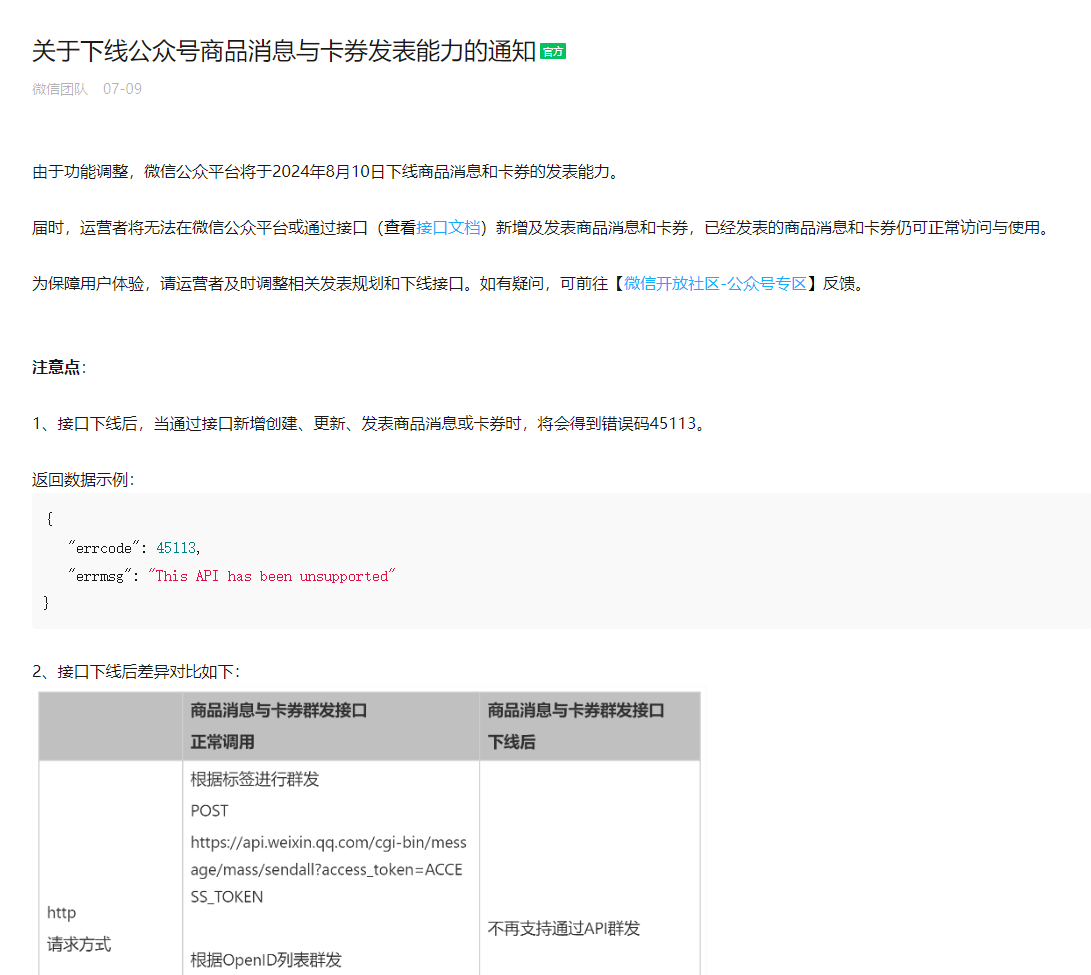Viewport: 1091px width, 975px height.
Task: Click 2、接口下线后差异对比如下 line
Action: (x=136, y=672)
